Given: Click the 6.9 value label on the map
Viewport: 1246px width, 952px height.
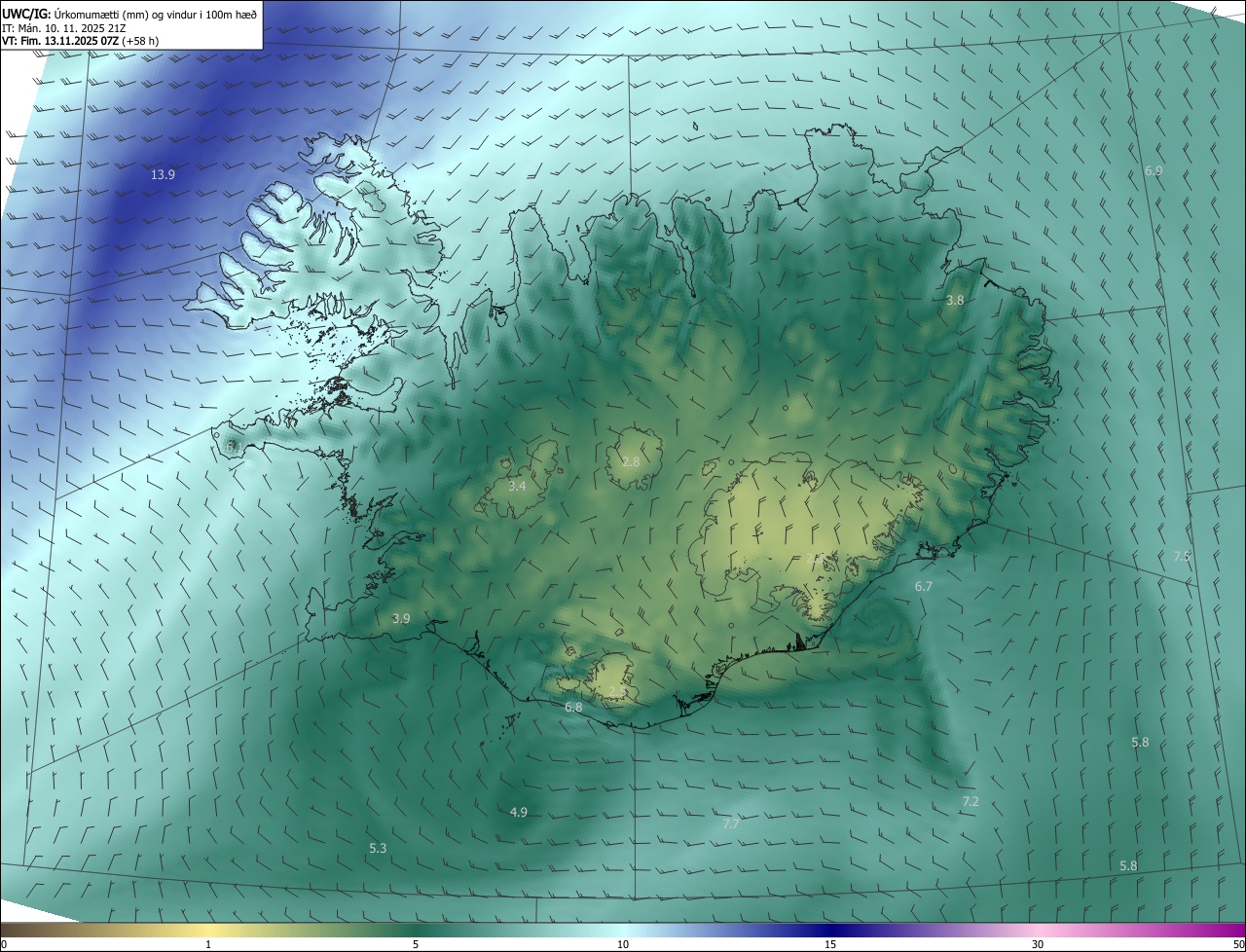Looking at the screenshot, I should click(1154, 171).
